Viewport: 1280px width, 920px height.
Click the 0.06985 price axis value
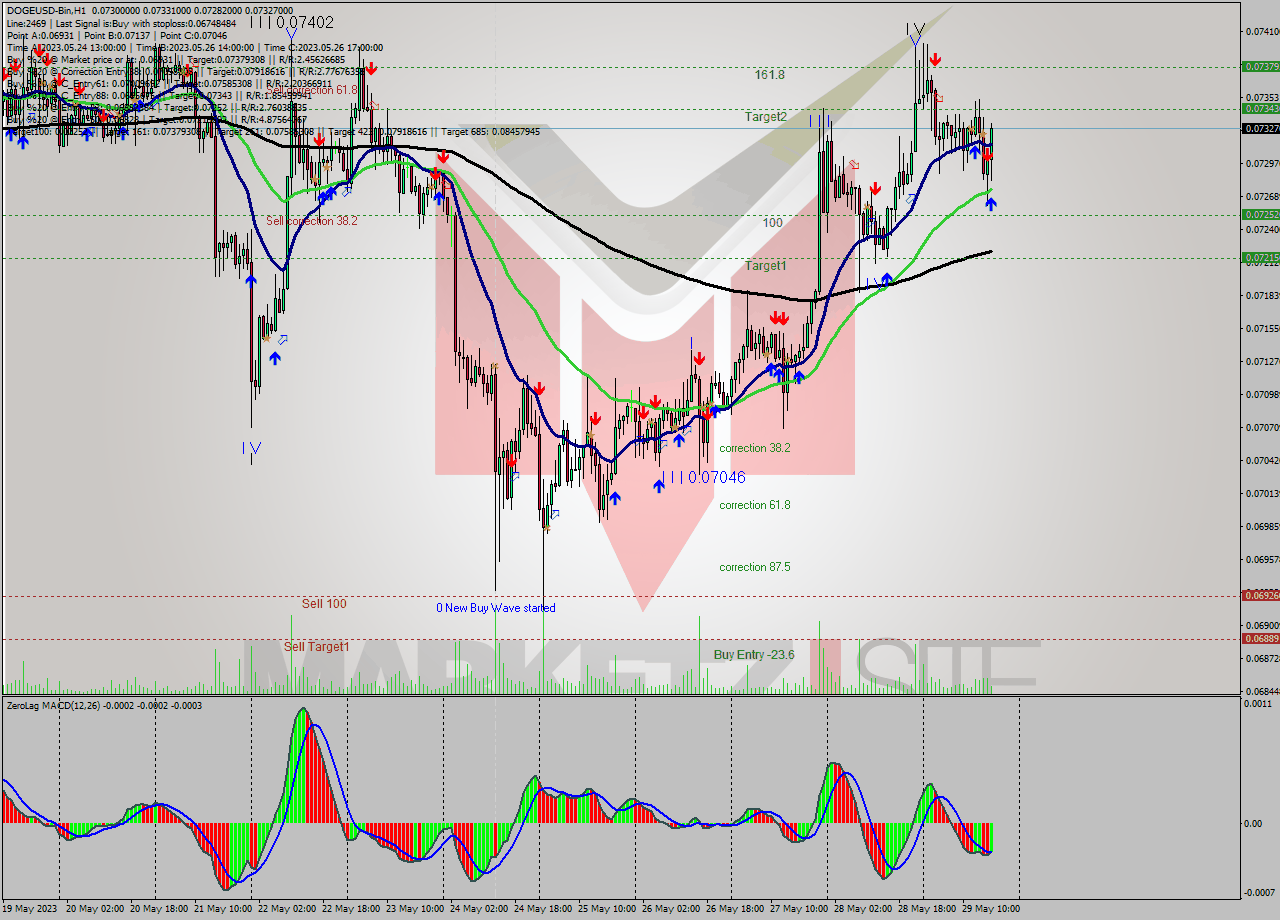click(1260, 526)
